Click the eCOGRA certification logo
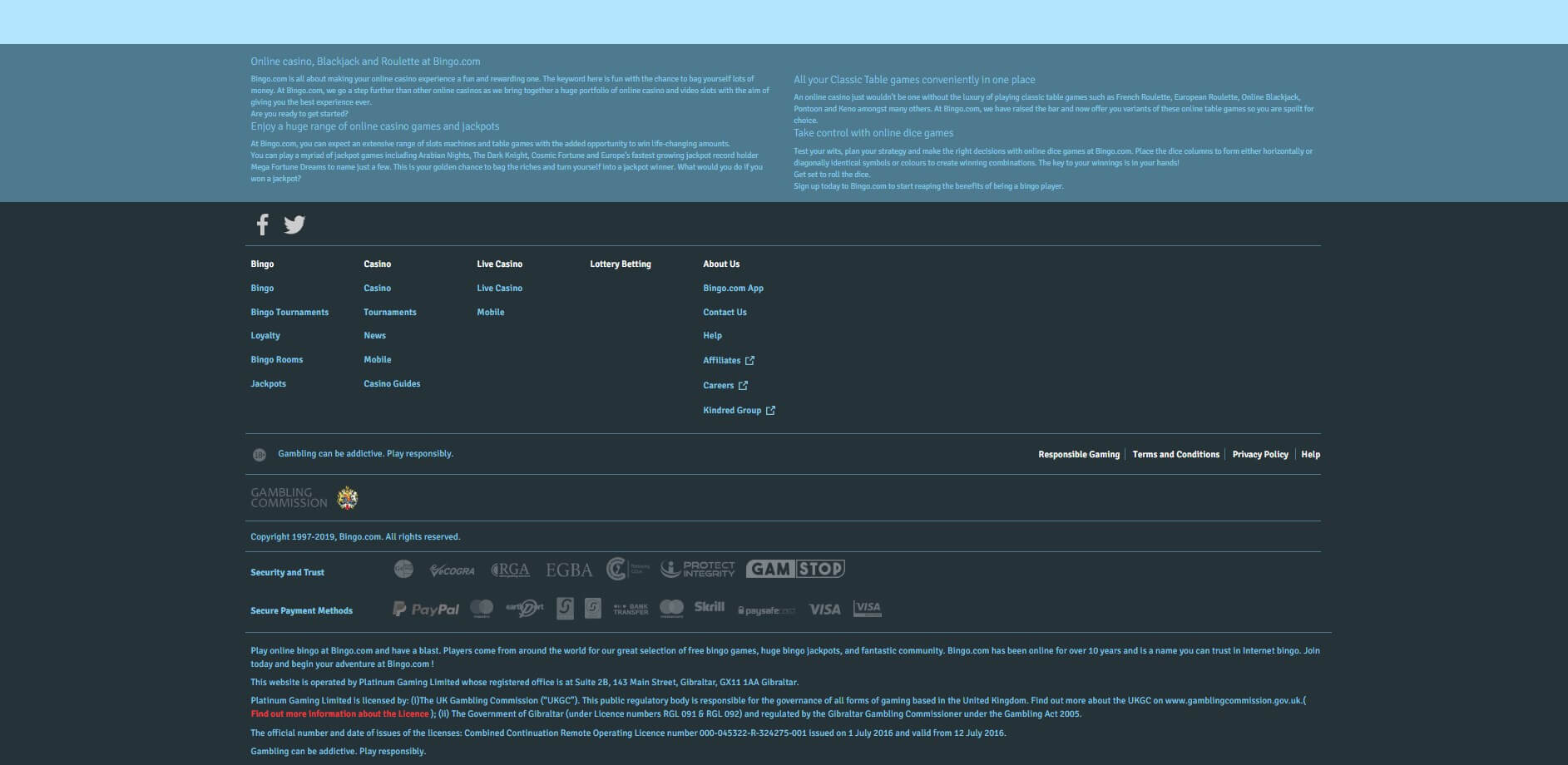1568x765 pixels. click(x=452, y=570)
